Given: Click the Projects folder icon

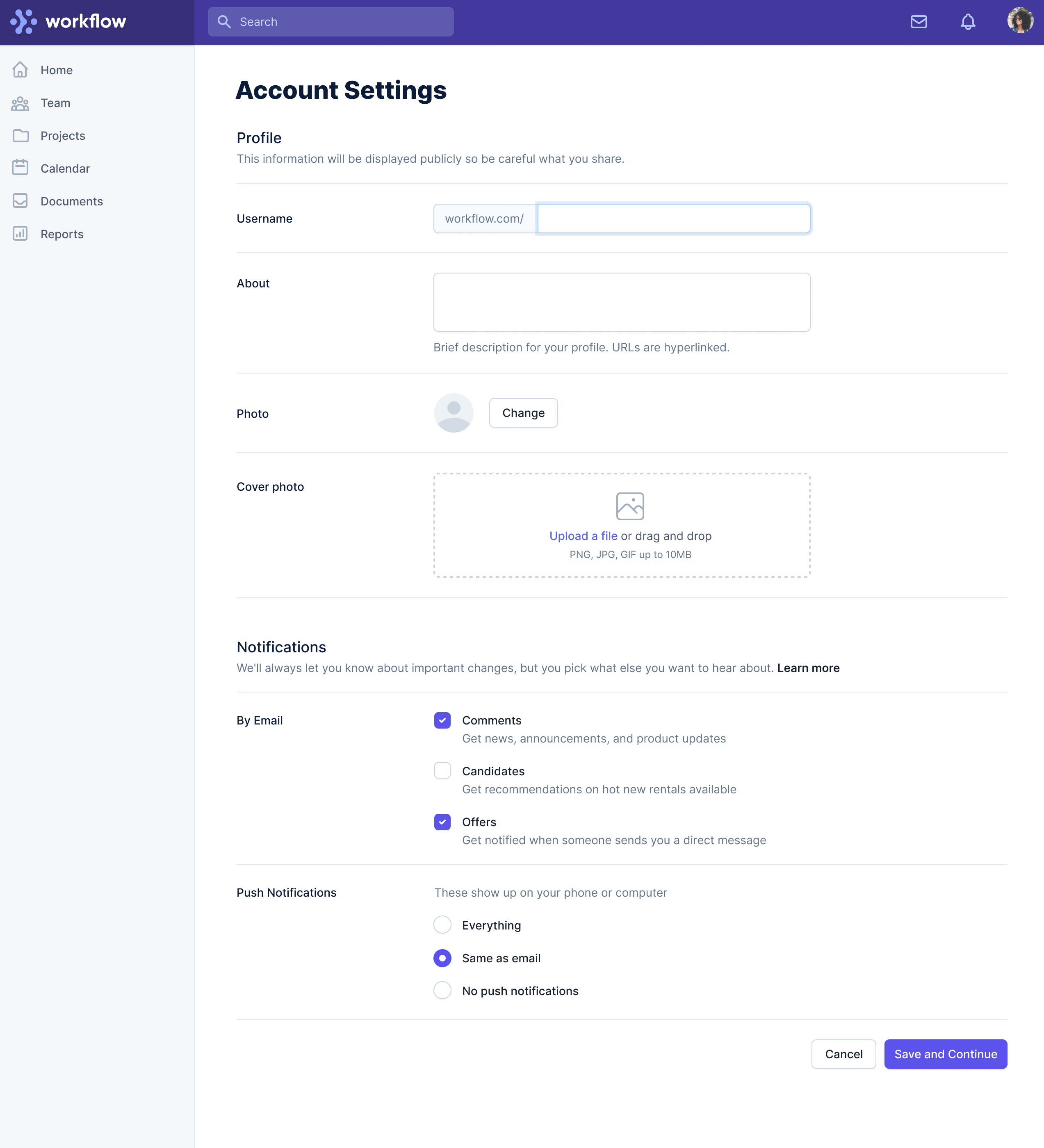Looking at the screenshot, I should 20,136.
